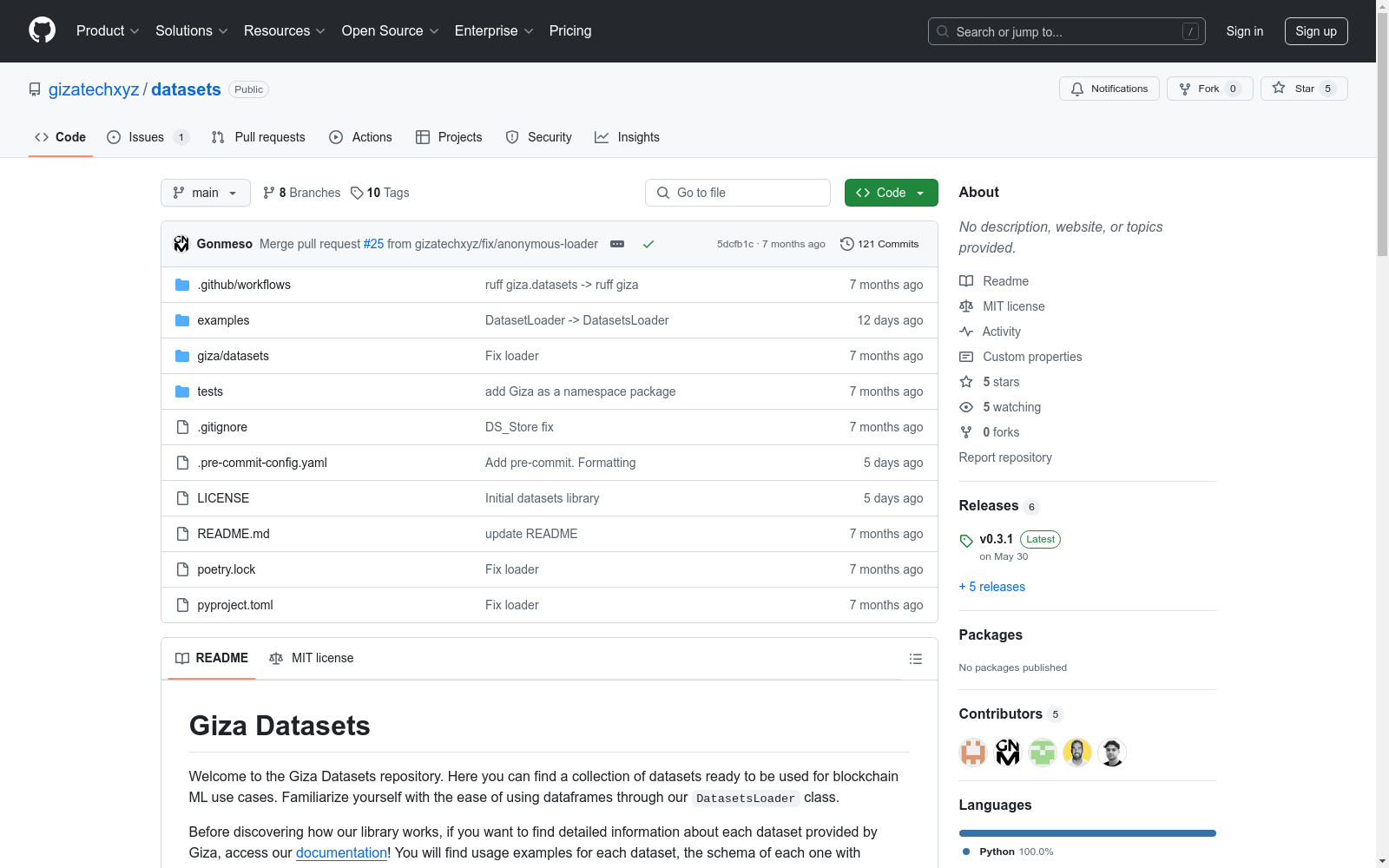The image size is (1389, 868).
Task: Open the README.md file
Action: pos(234,534)
